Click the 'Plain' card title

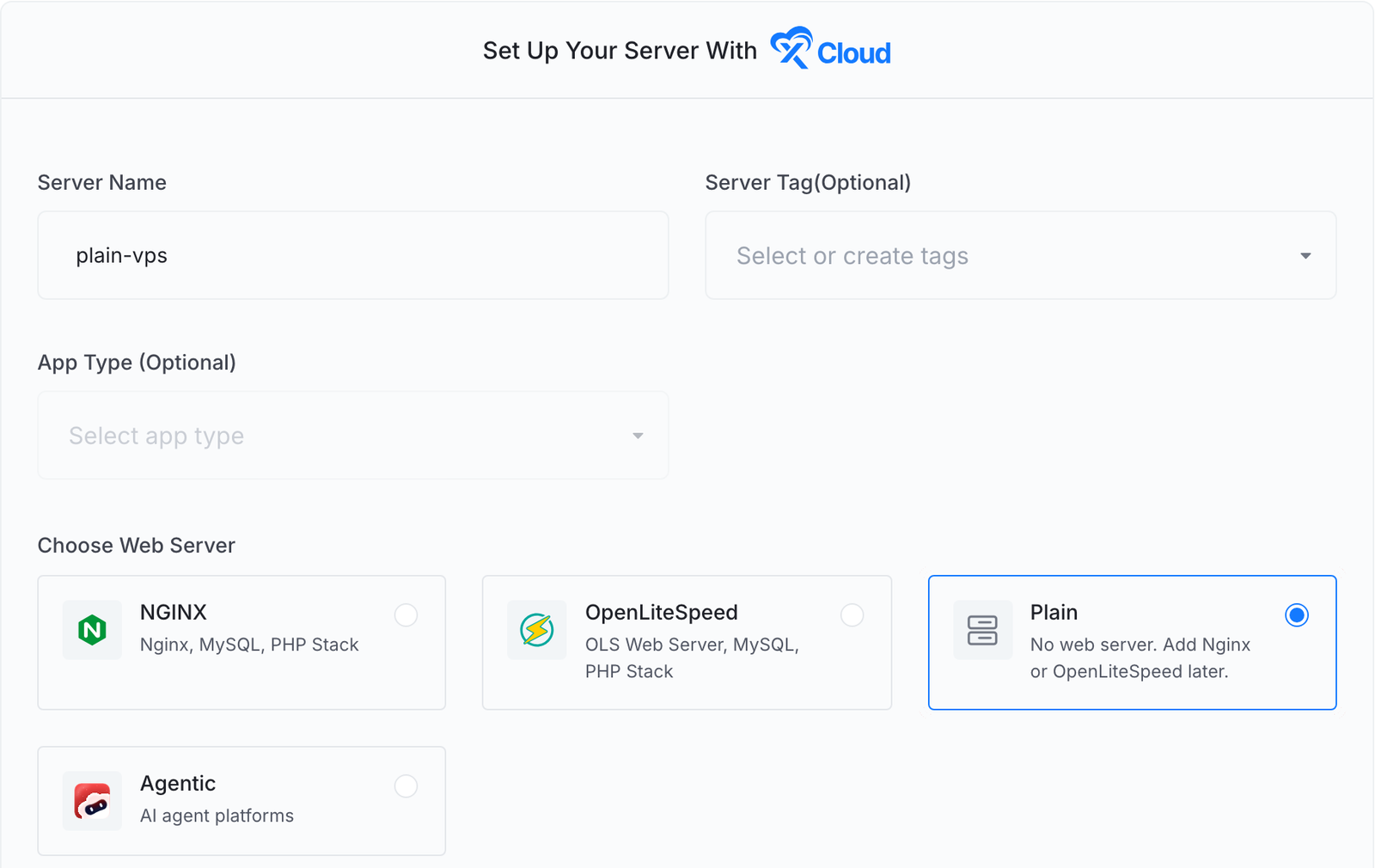(x=1054, y=612)
